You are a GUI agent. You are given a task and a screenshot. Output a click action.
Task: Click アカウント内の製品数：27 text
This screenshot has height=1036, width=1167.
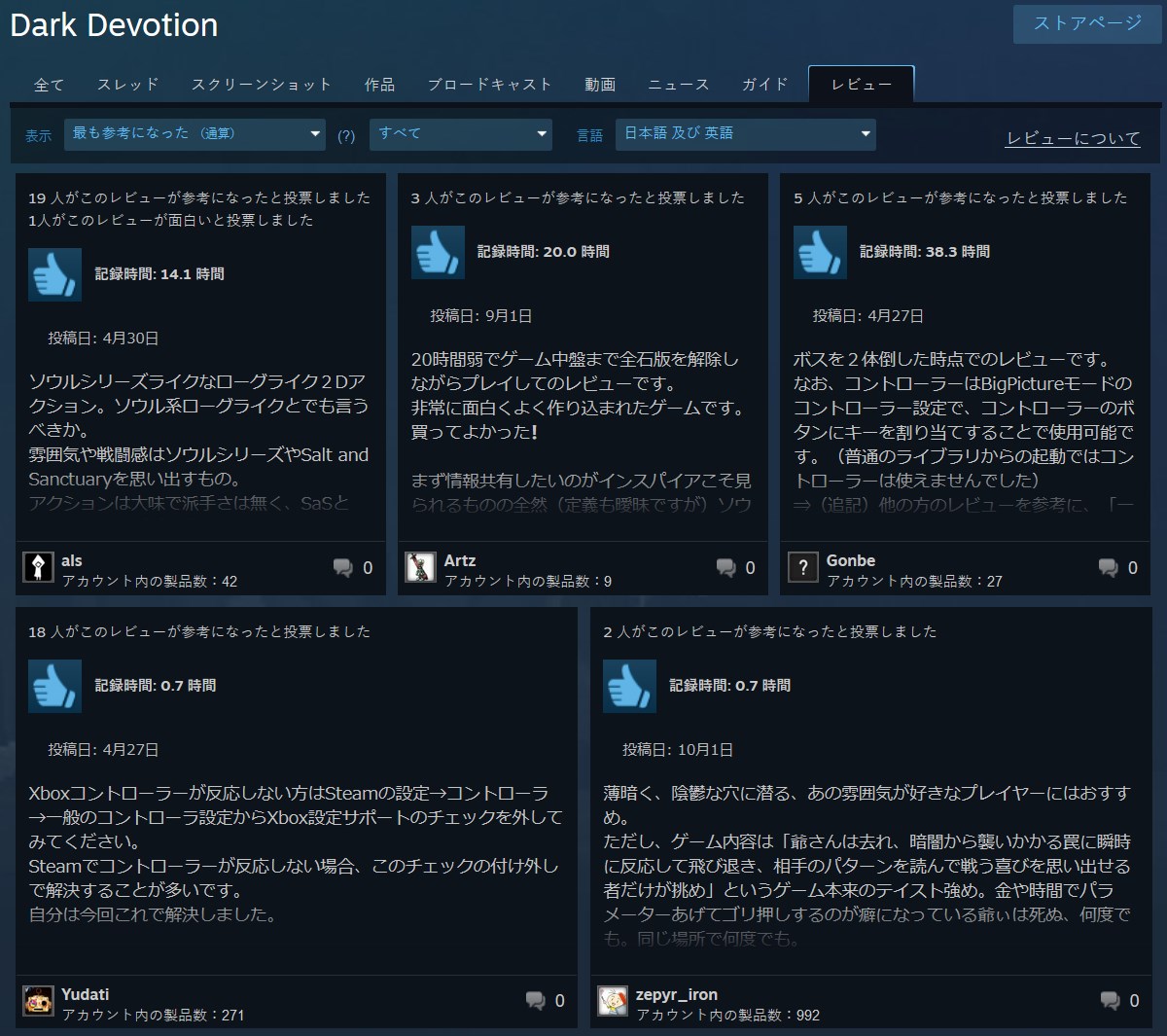tap(914, 582)
